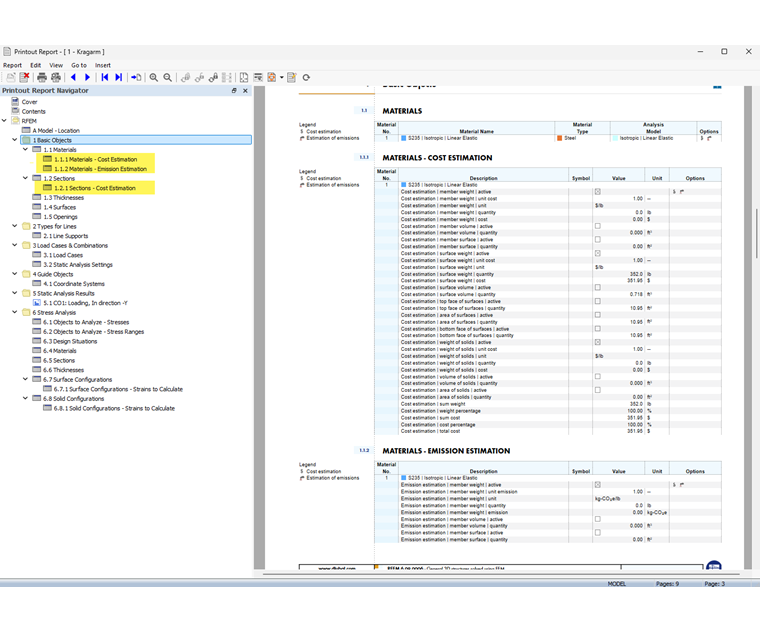Viewport: 760px width, 632px height.
Task: Click the graphic icon beside 5.1 CO1 entry
Action: click(36, 303)
